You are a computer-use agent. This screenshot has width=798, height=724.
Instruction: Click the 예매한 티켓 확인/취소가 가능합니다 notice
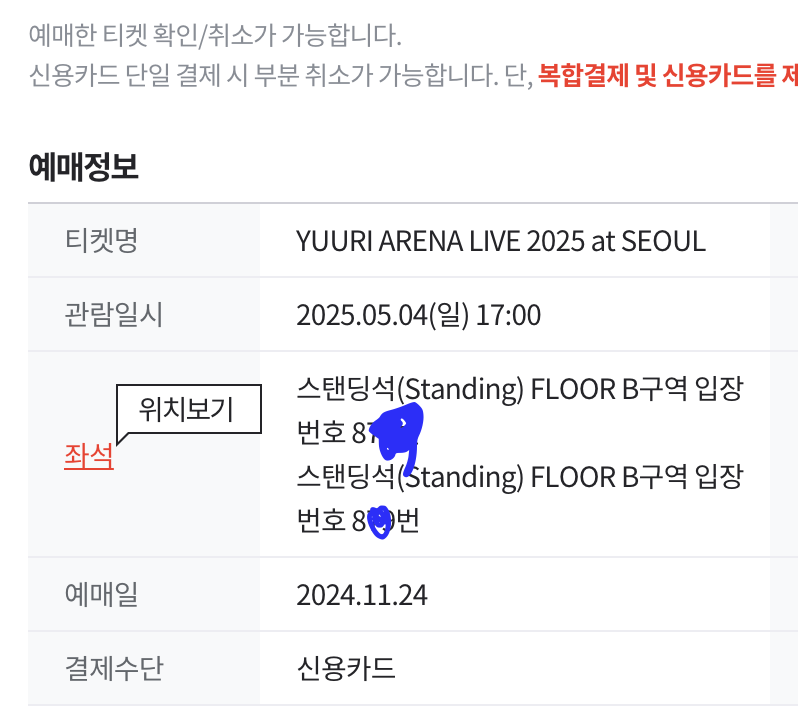215,35
